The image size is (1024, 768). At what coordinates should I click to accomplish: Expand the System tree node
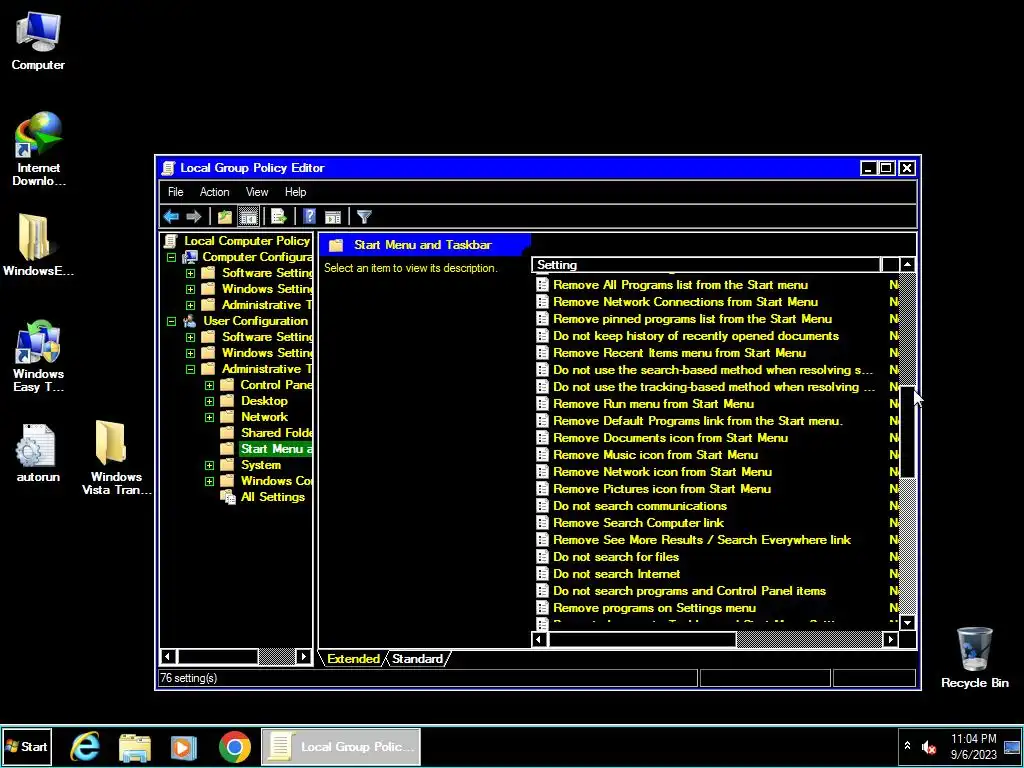click(209, 466)
